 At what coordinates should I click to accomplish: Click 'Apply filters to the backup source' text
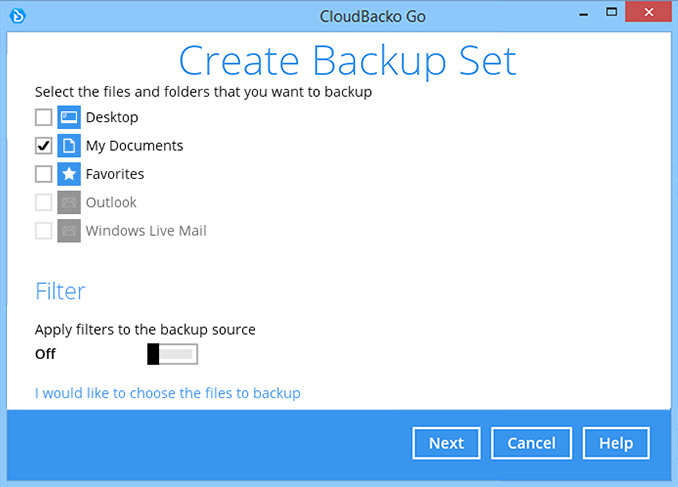point(145,330)
